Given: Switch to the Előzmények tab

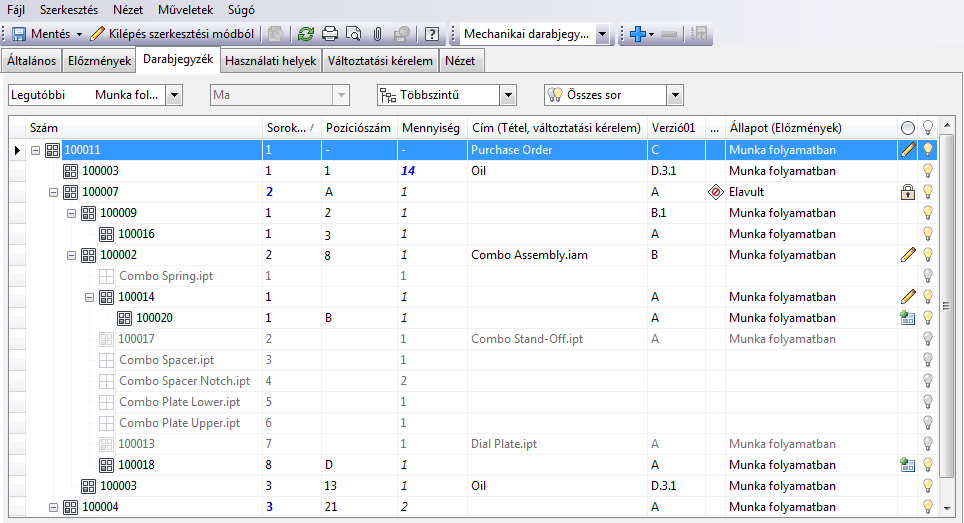Looking at the screenshot, I should pyautogui.click(x=99, y=61).
